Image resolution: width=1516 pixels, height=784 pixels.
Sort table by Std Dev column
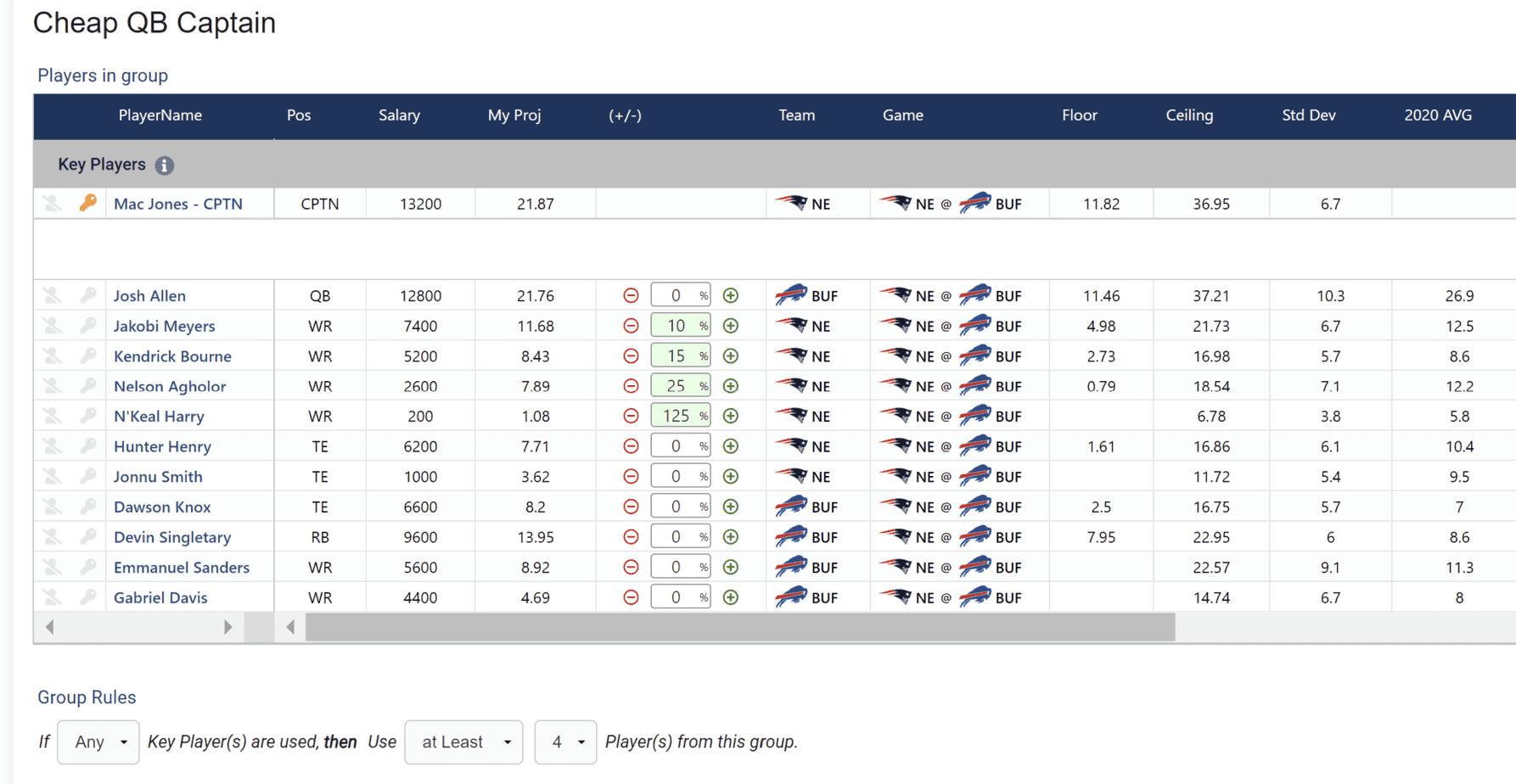(x=1308, y=115)
